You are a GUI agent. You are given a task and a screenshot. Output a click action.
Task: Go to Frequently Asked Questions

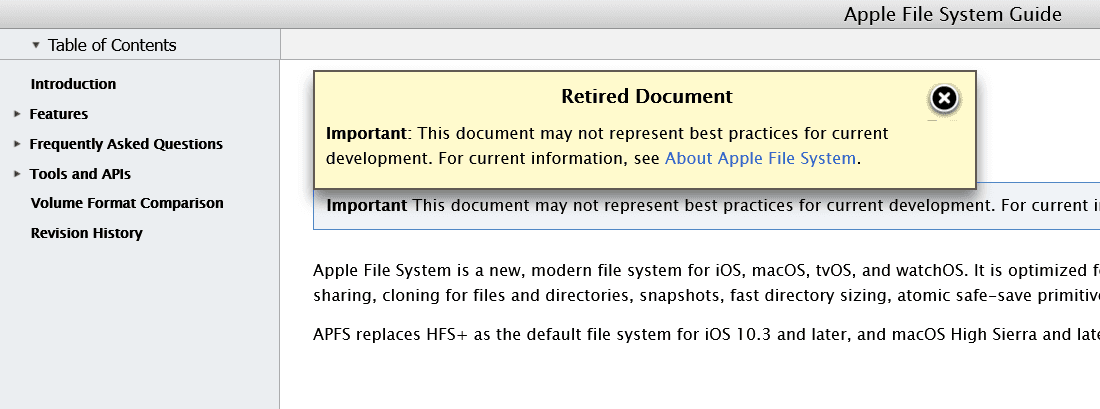pyautogui.click(x=126, y=144)
